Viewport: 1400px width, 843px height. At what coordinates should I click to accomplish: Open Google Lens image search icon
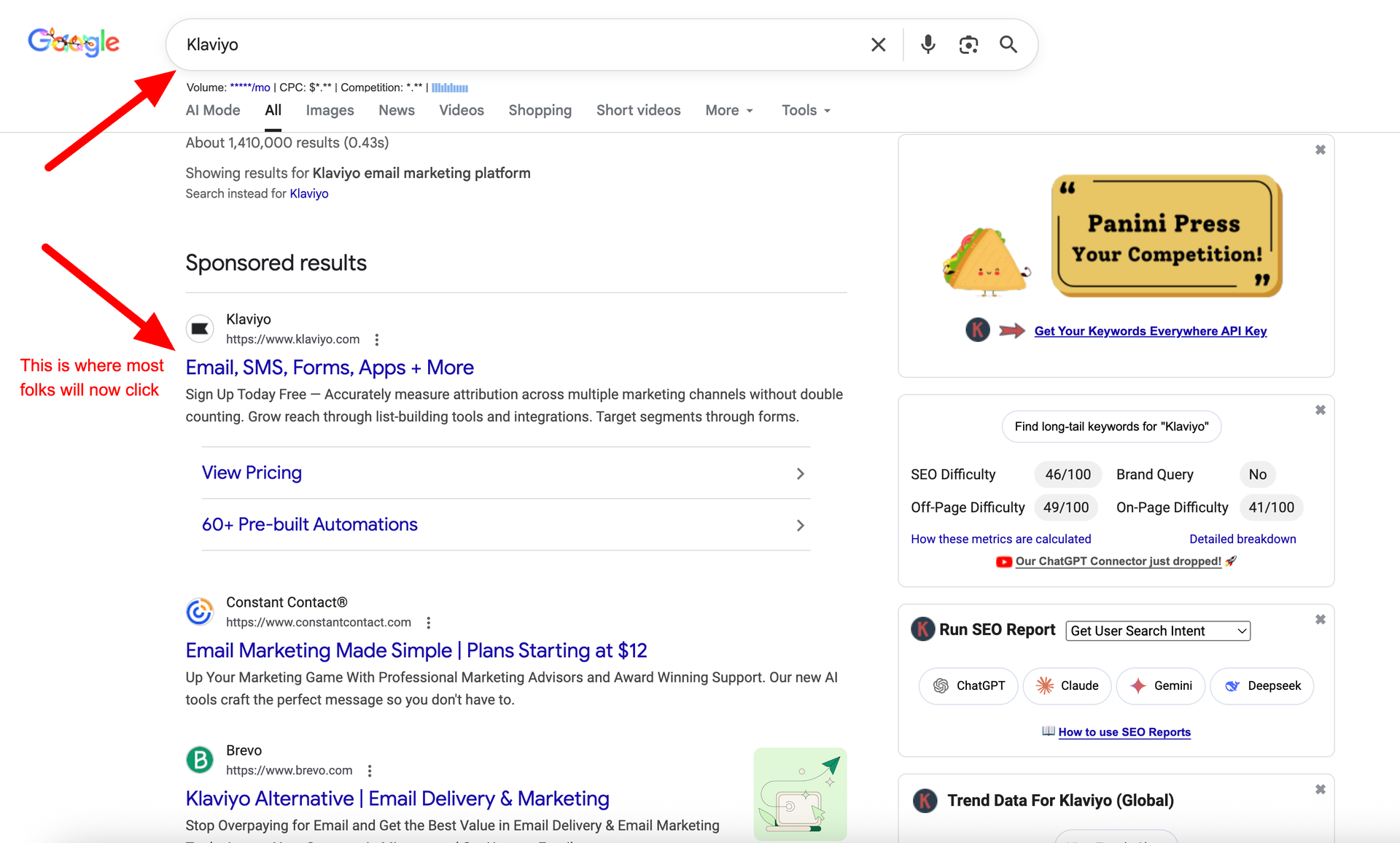(968, 44)
